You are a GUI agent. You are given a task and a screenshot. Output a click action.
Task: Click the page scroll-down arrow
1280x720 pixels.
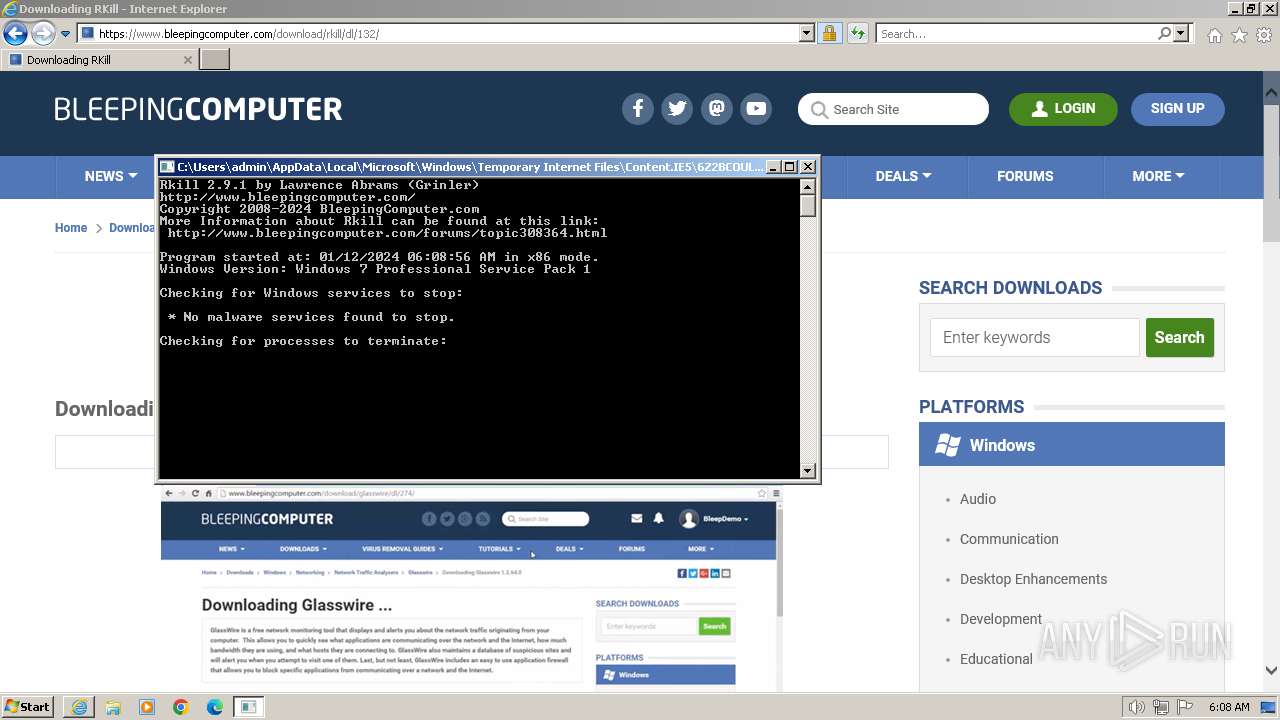[1272, 671]
